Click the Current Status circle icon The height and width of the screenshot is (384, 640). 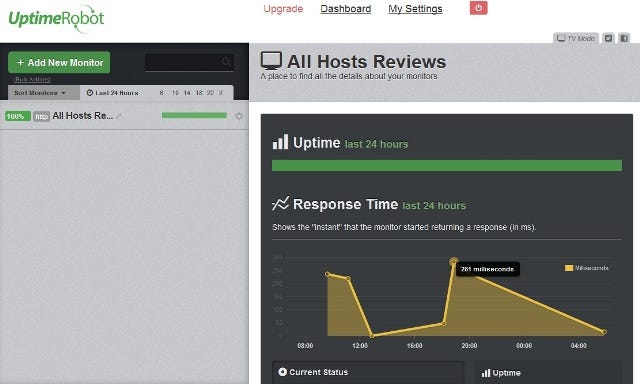coord(282,372)
